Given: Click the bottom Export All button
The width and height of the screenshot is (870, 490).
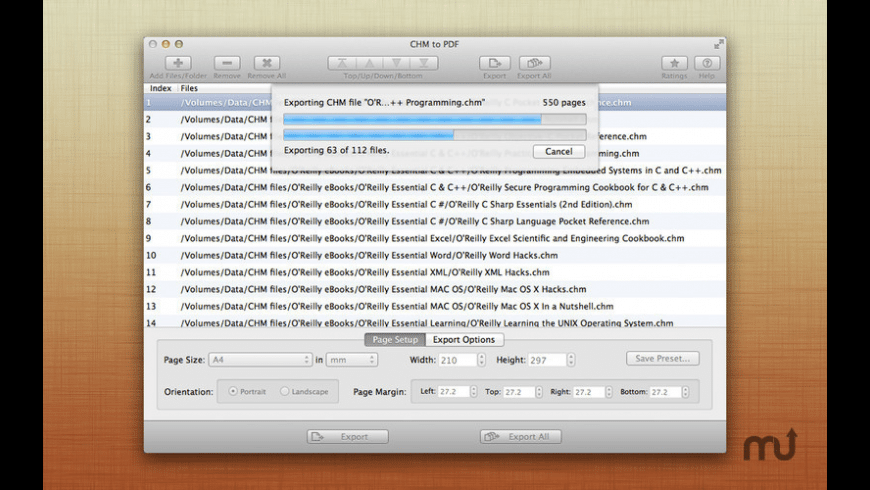Looking at the screenshot, I should (520, 437).
